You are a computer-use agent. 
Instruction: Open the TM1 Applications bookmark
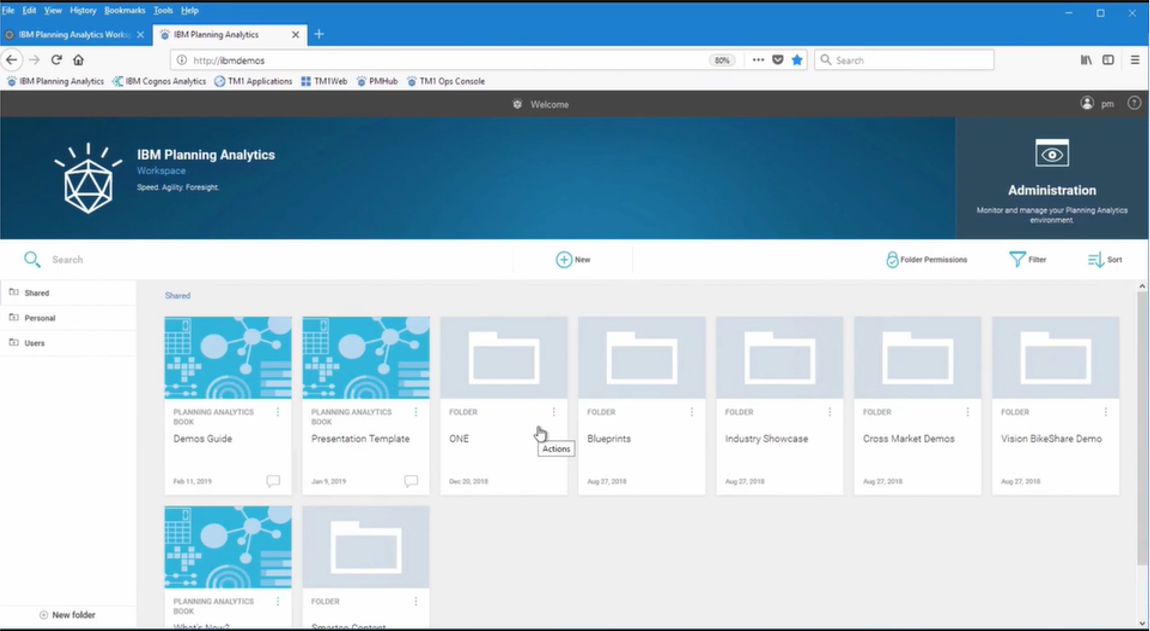click(x=253, y=81)
